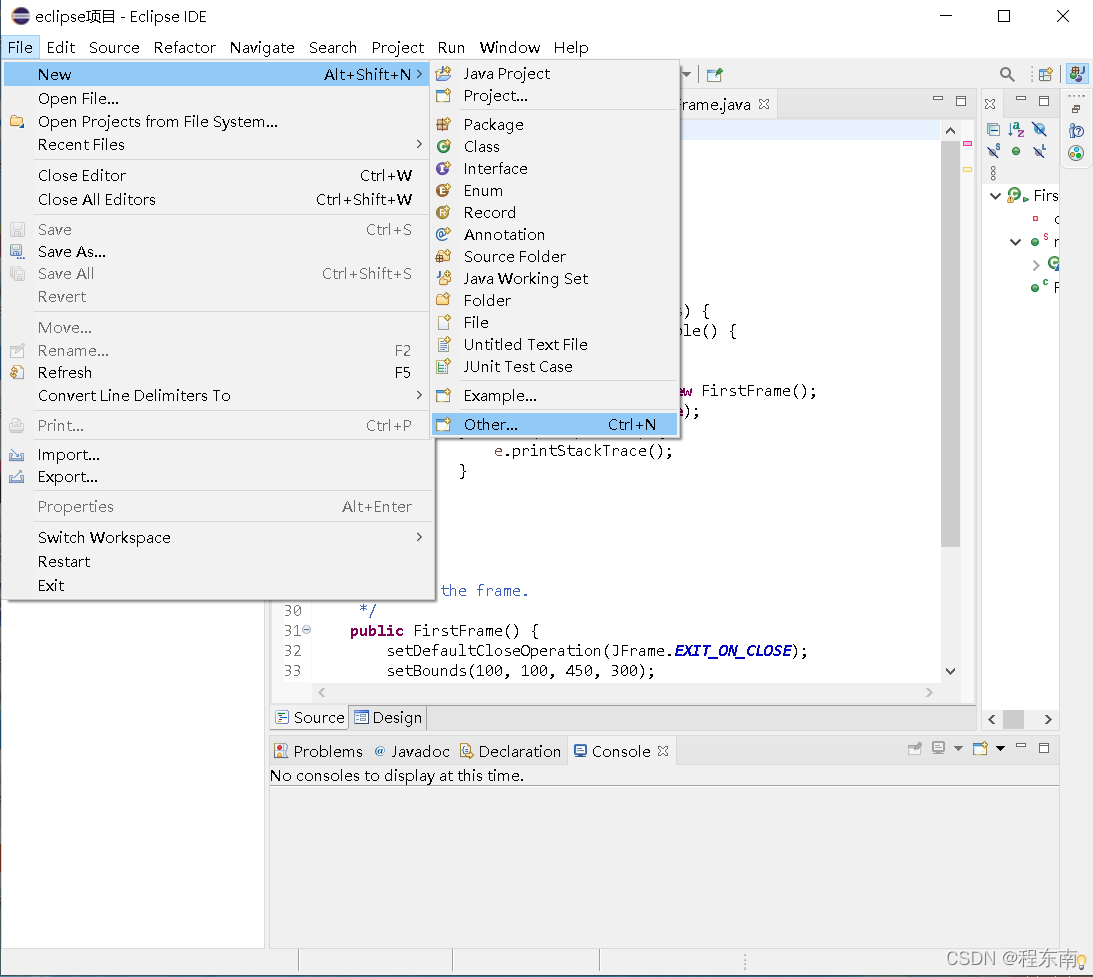
Task: Click the JUnit Test Case icon
Action: (x=443, y=367)
